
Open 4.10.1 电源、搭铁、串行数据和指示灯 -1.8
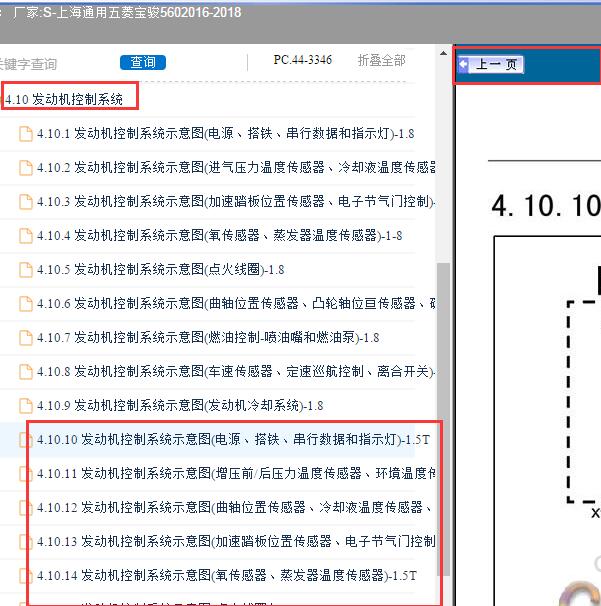click(225, 134)
